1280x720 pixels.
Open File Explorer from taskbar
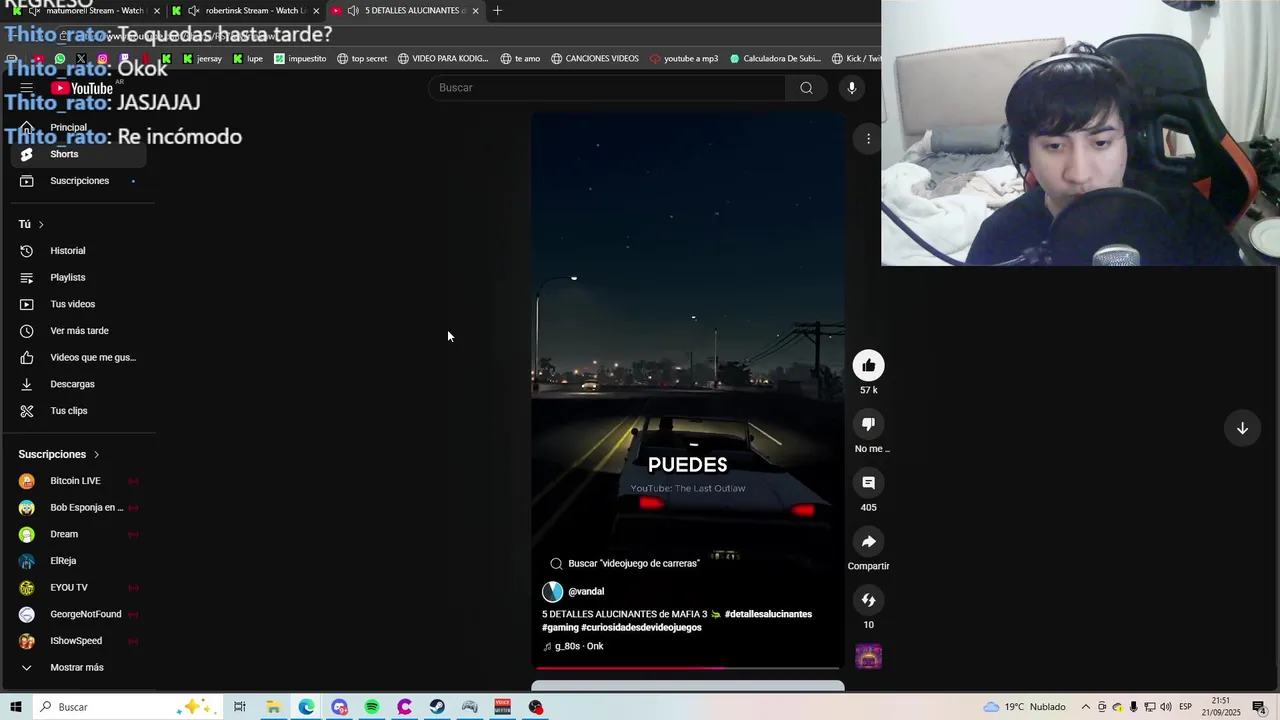(x=273, y=707)
